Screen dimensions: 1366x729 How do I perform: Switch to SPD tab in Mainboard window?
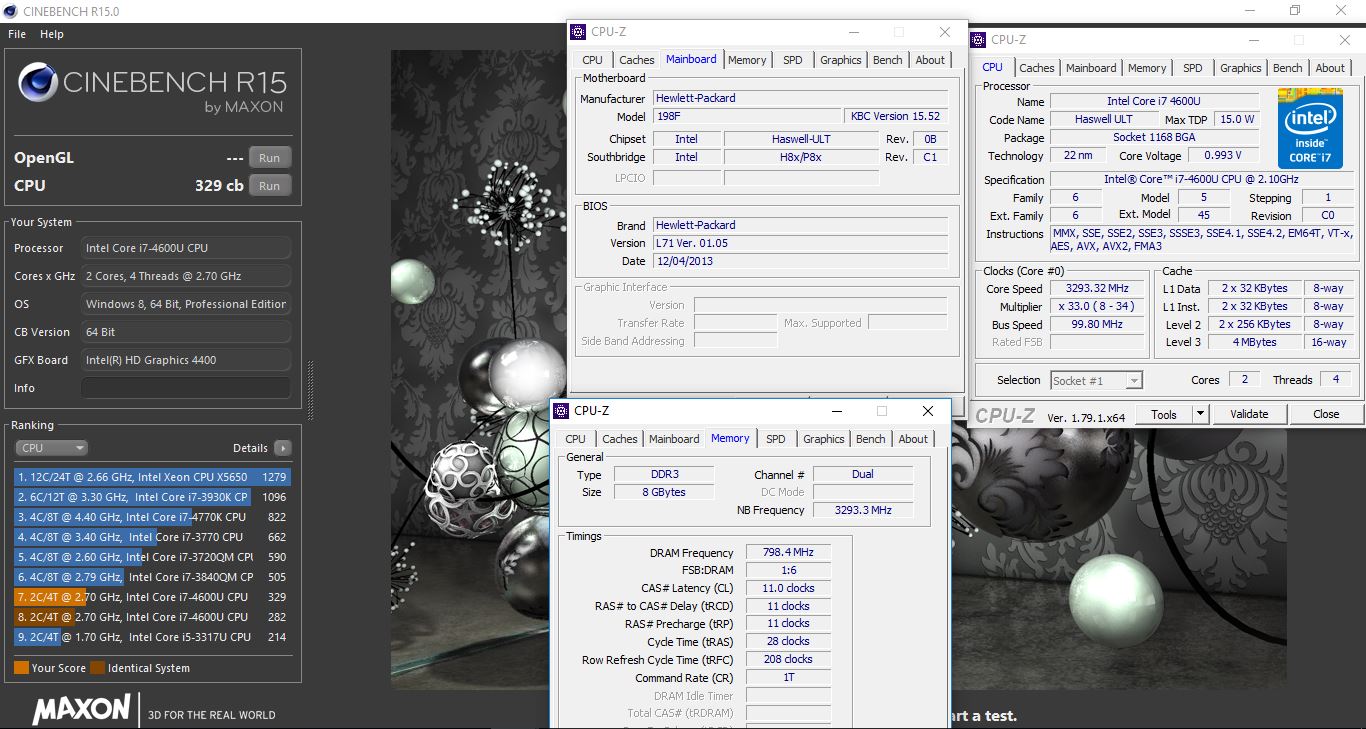(x=793, y=60)
